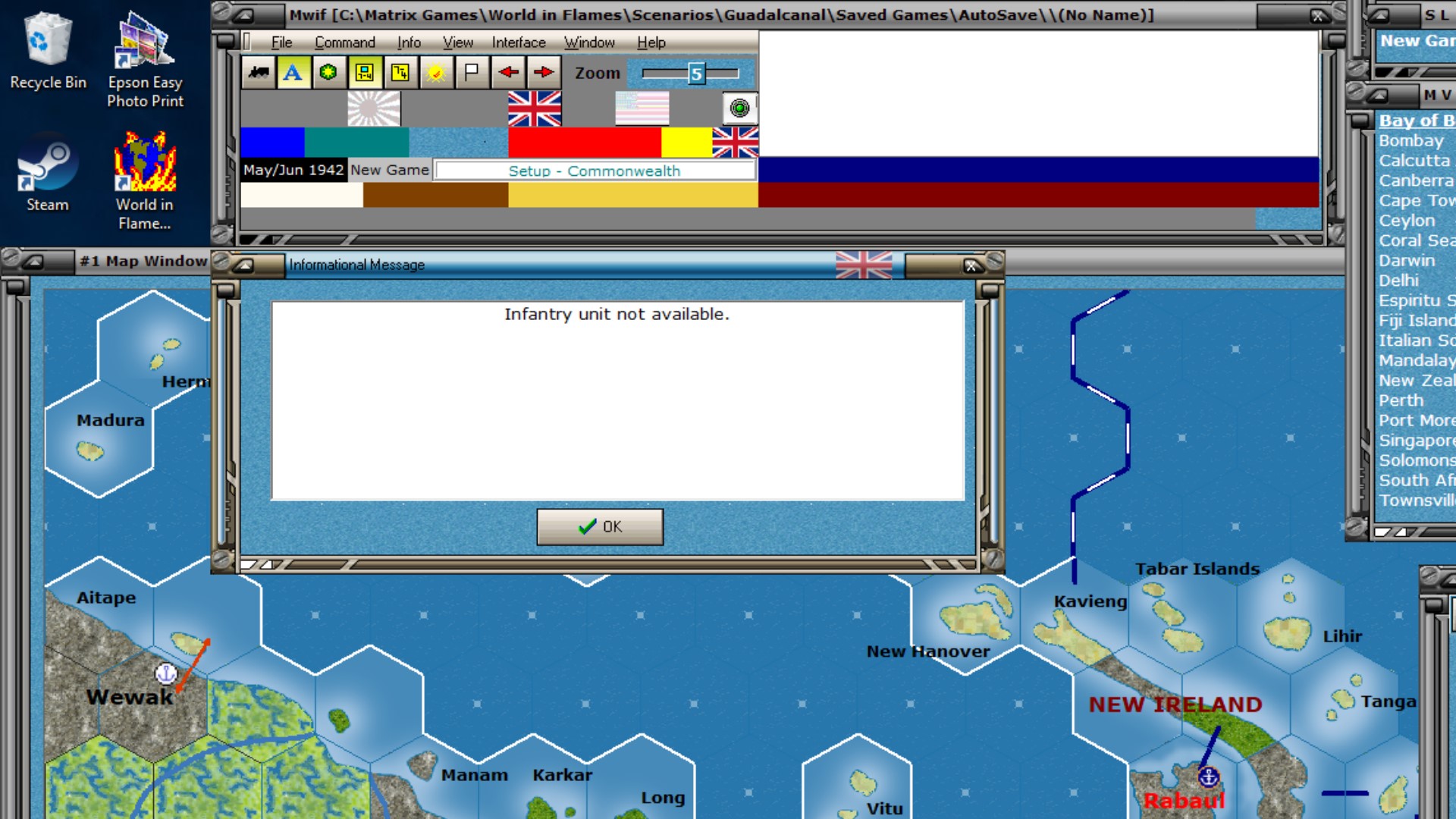Click the New Game label in status row
The image size is (1456, 819).
coord(390,170)
